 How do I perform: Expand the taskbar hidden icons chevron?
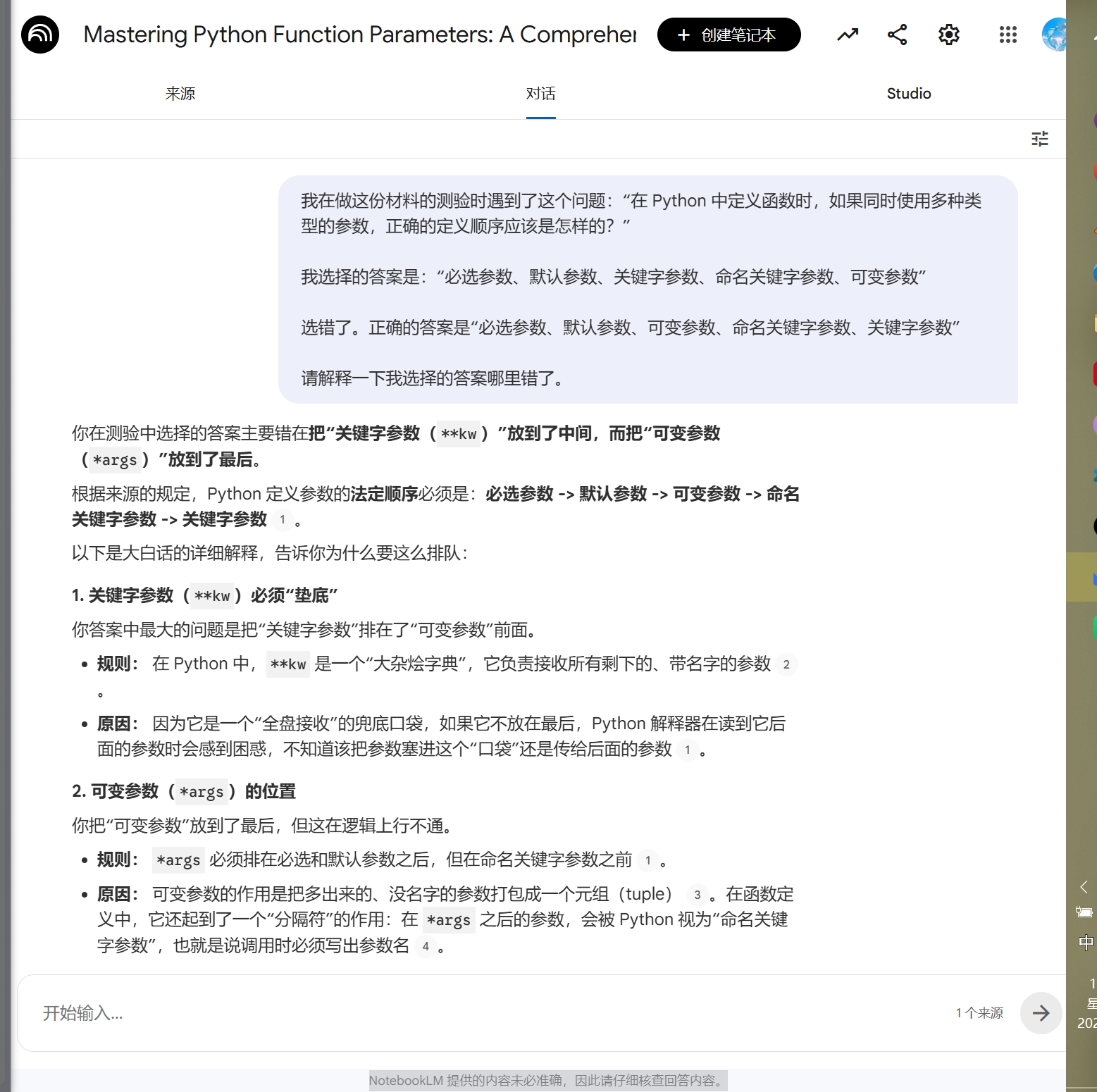(x=1084, y=887)
